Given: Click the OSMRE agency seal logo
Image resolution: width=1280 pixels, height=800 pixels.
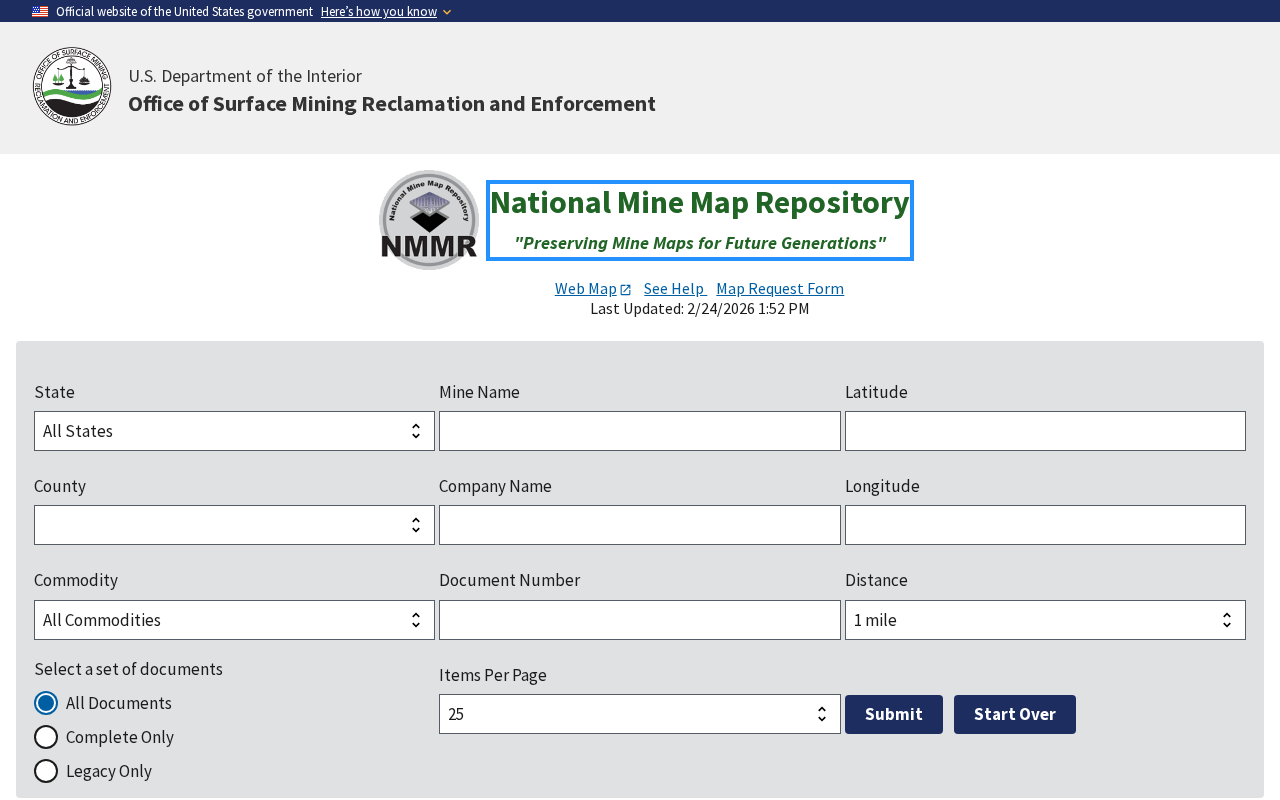Looking at the screenshot, I should point(72,86).
